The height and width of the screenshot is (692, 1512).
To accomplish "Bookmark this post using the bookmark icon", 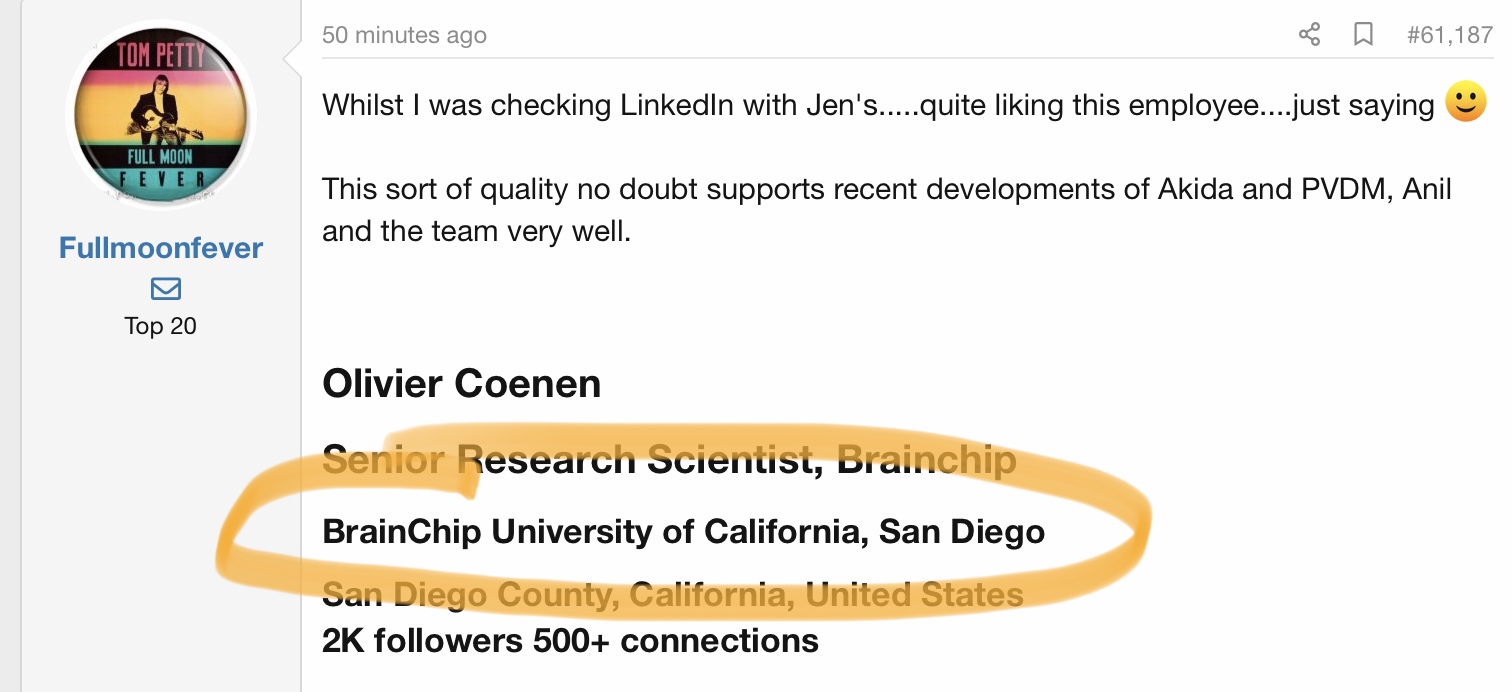I will pyautogui.click(x=1362, y=35).
